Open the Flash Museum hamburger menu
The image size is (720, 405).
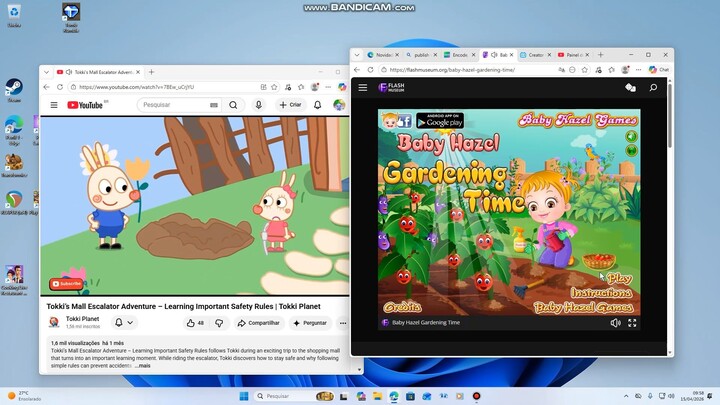click(x=363, y=88)
